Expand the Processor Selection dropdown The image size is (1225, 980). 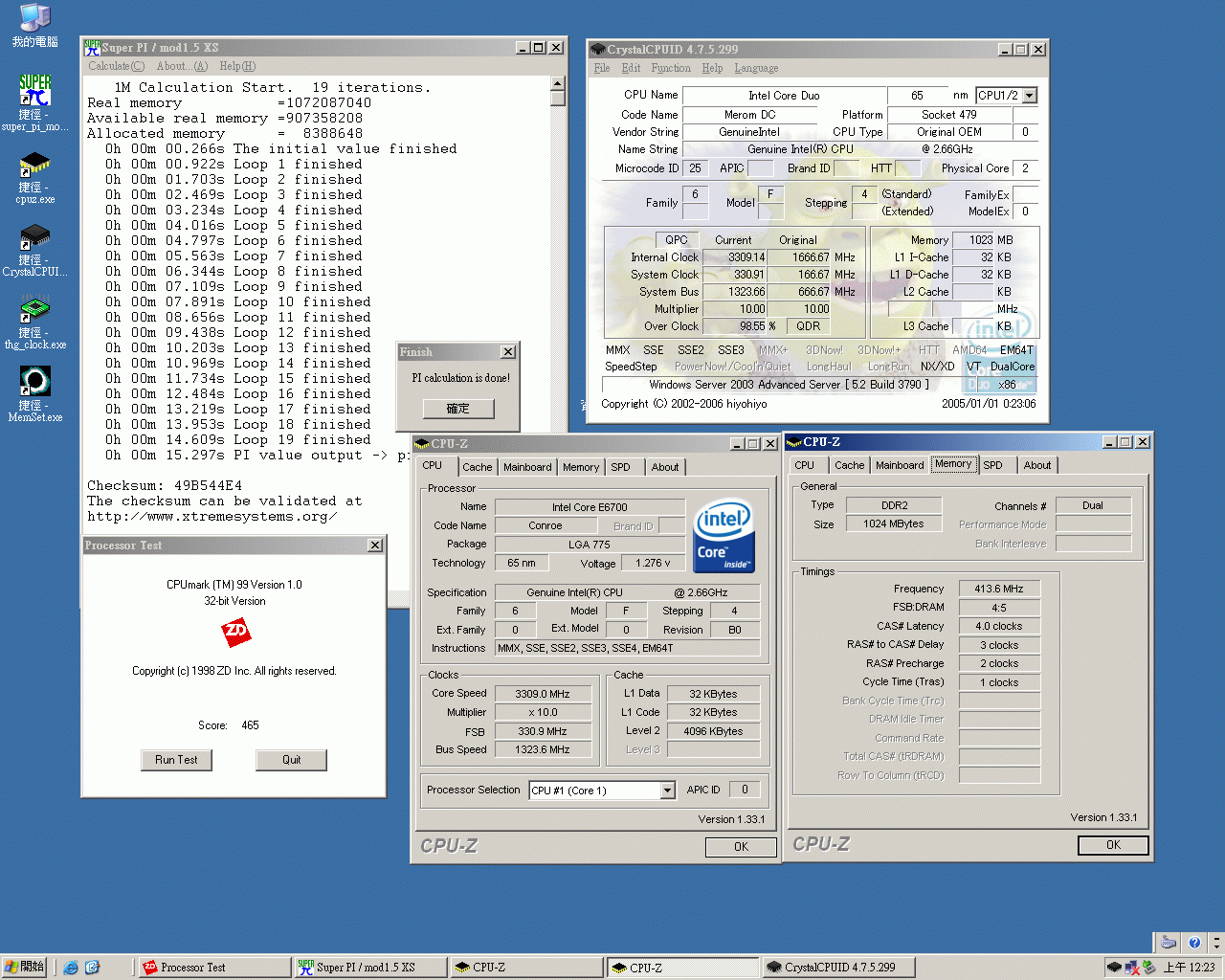point(668,791)
